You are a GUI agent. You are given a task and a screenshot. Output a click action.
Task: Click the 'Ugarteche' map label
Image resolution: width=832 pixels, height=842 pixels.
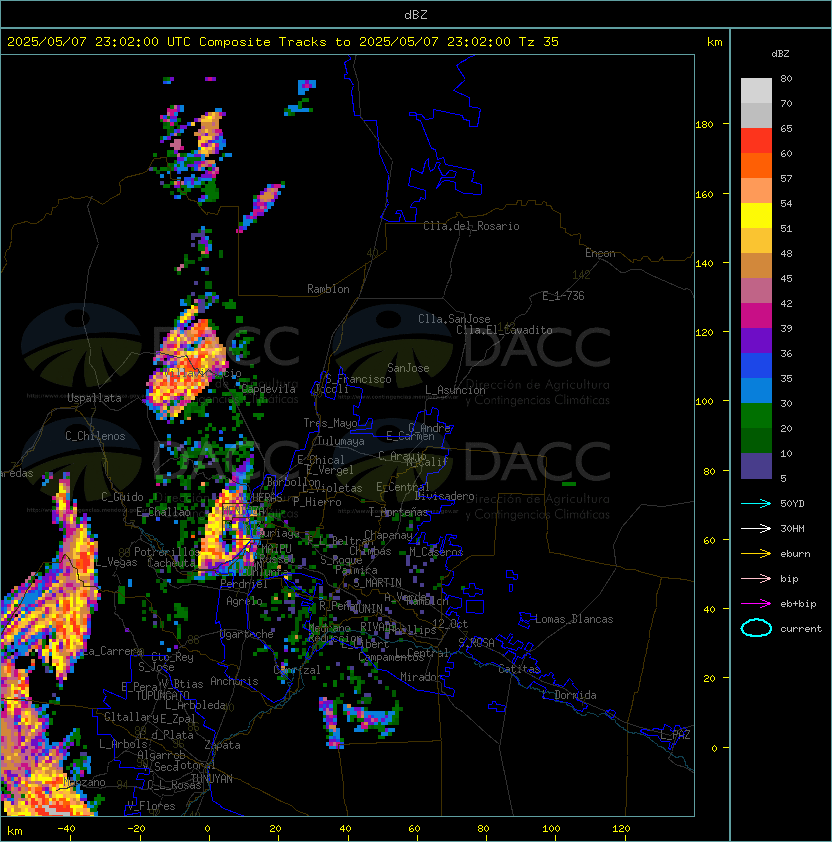pos(247,634)
